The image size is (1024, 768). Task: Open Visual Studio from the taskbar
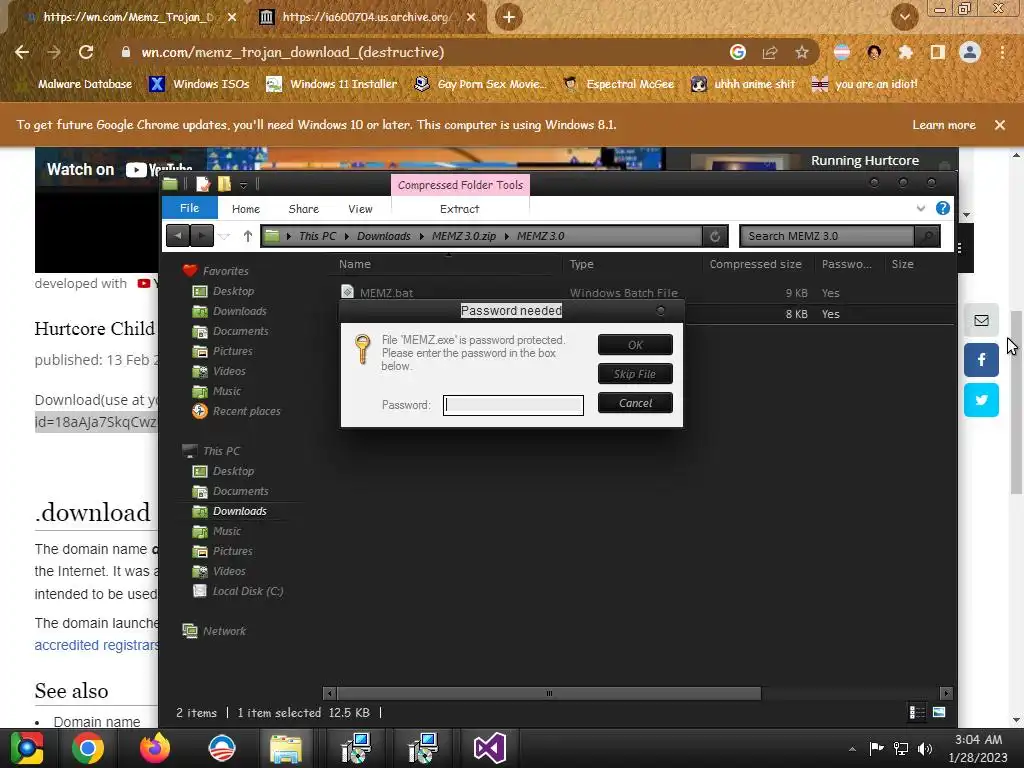(489, 748)
